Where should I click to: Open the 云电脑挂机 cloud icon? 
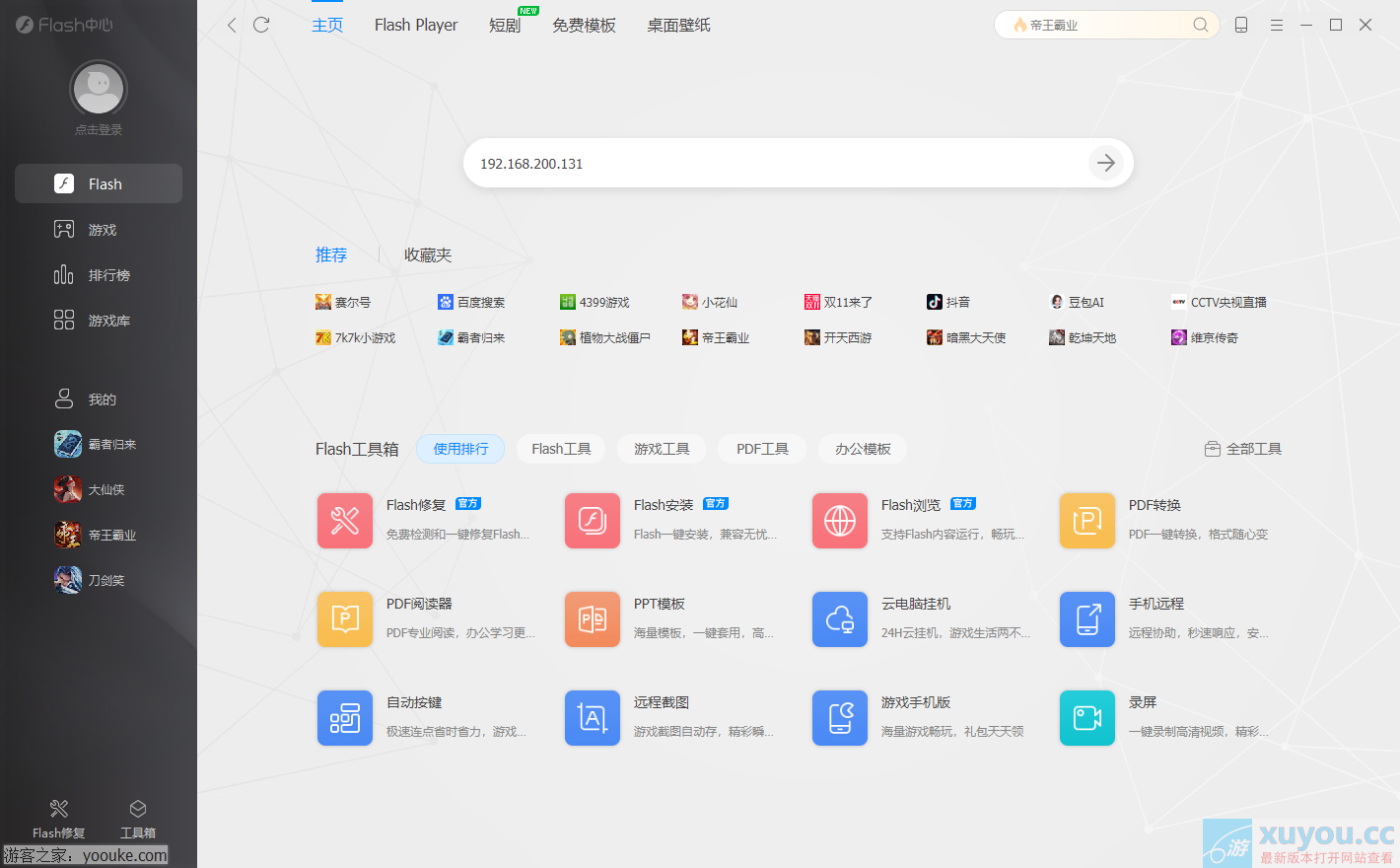pyautogui.click(x=840, y=619)
